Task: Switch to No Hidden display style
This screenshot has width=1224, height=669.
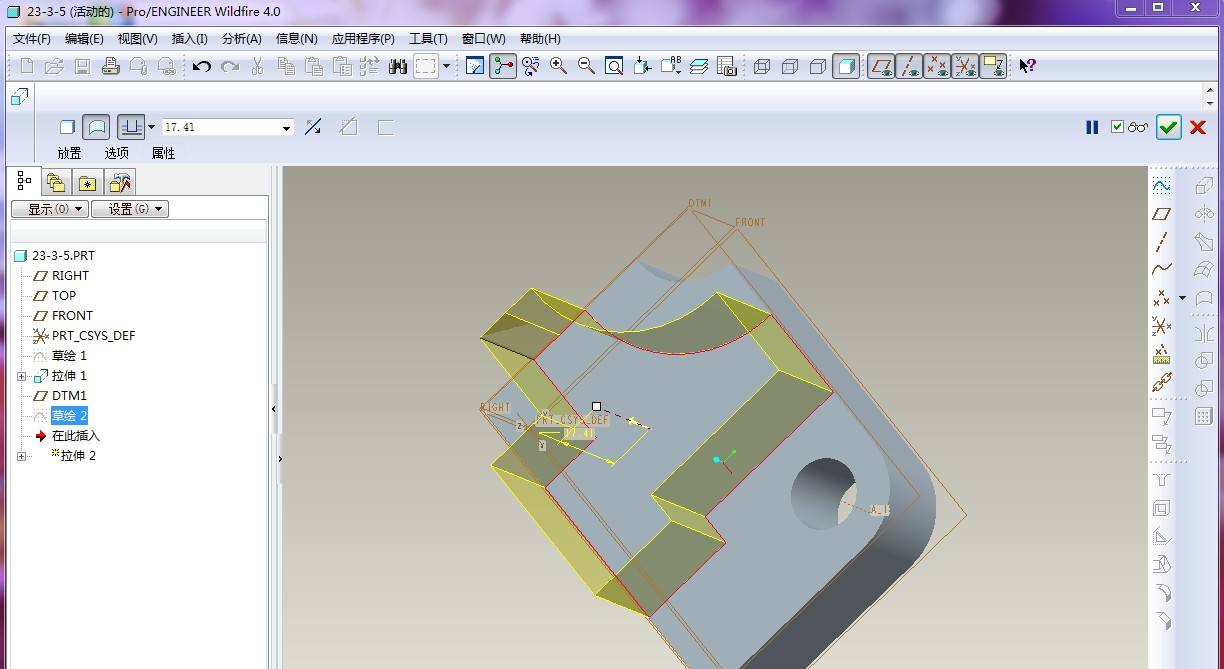Action: 818,66
